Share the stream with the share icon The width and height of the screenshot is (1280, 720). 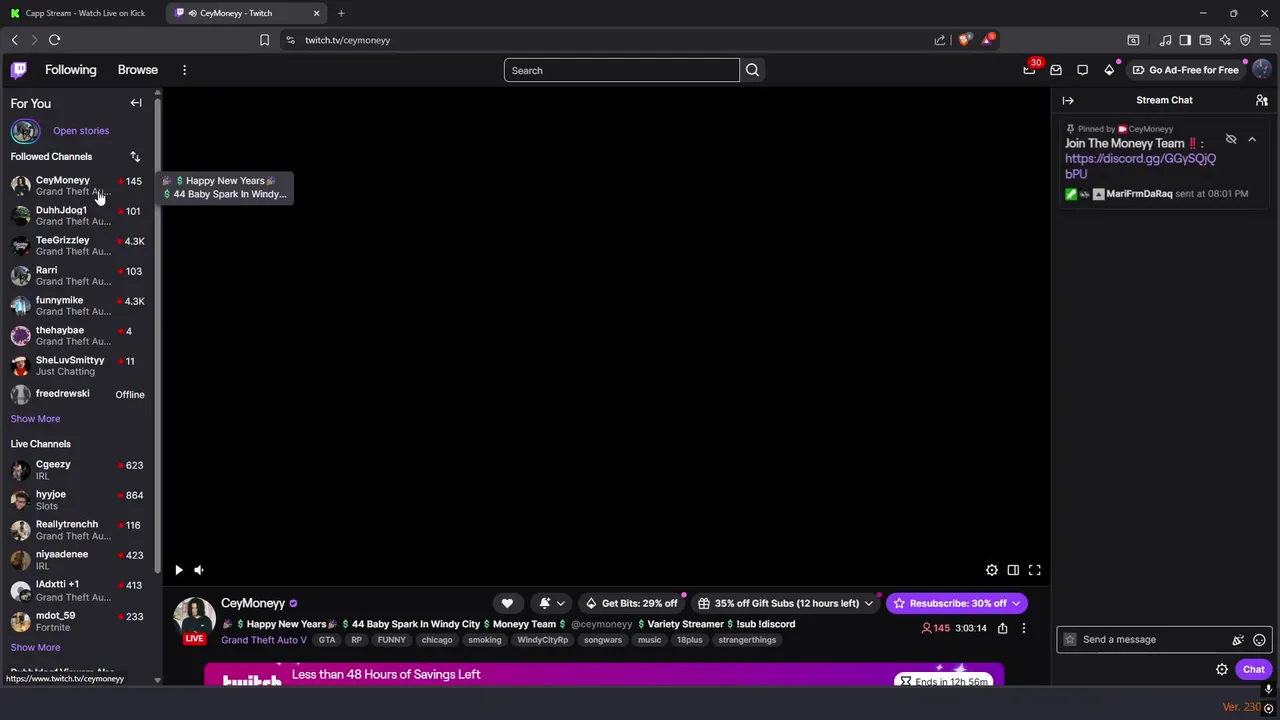[1002, 628]
